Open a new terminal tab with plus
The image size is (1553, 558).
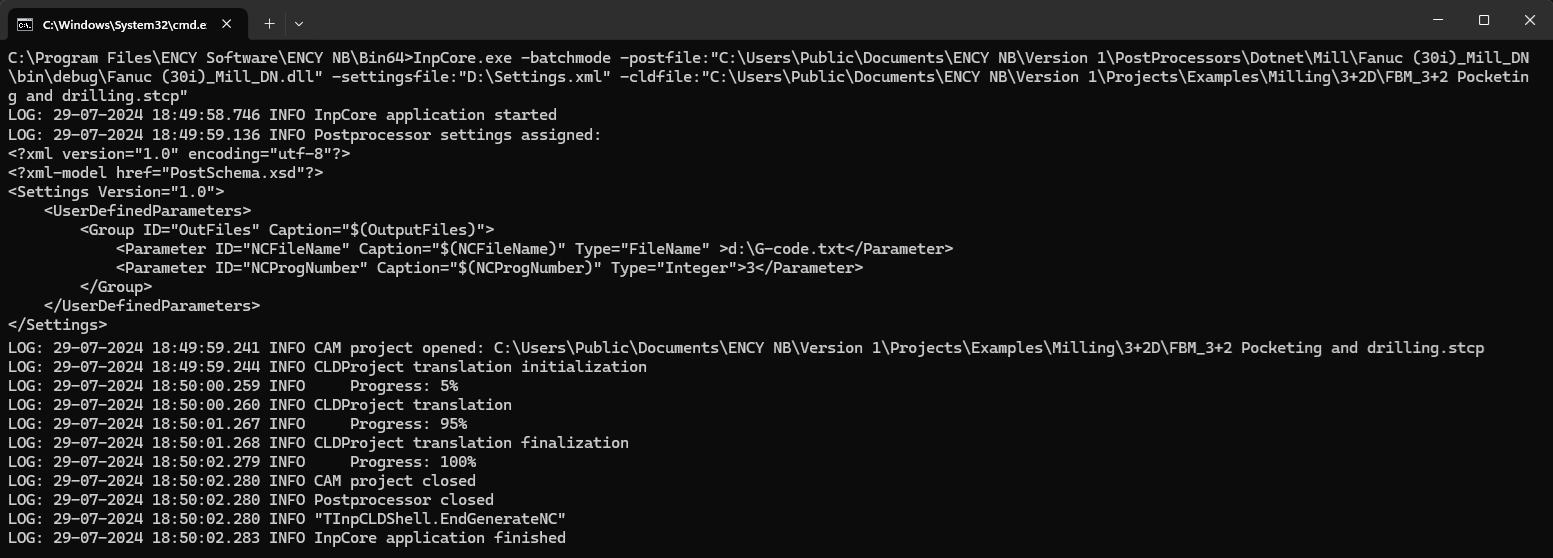pos(269,23)
